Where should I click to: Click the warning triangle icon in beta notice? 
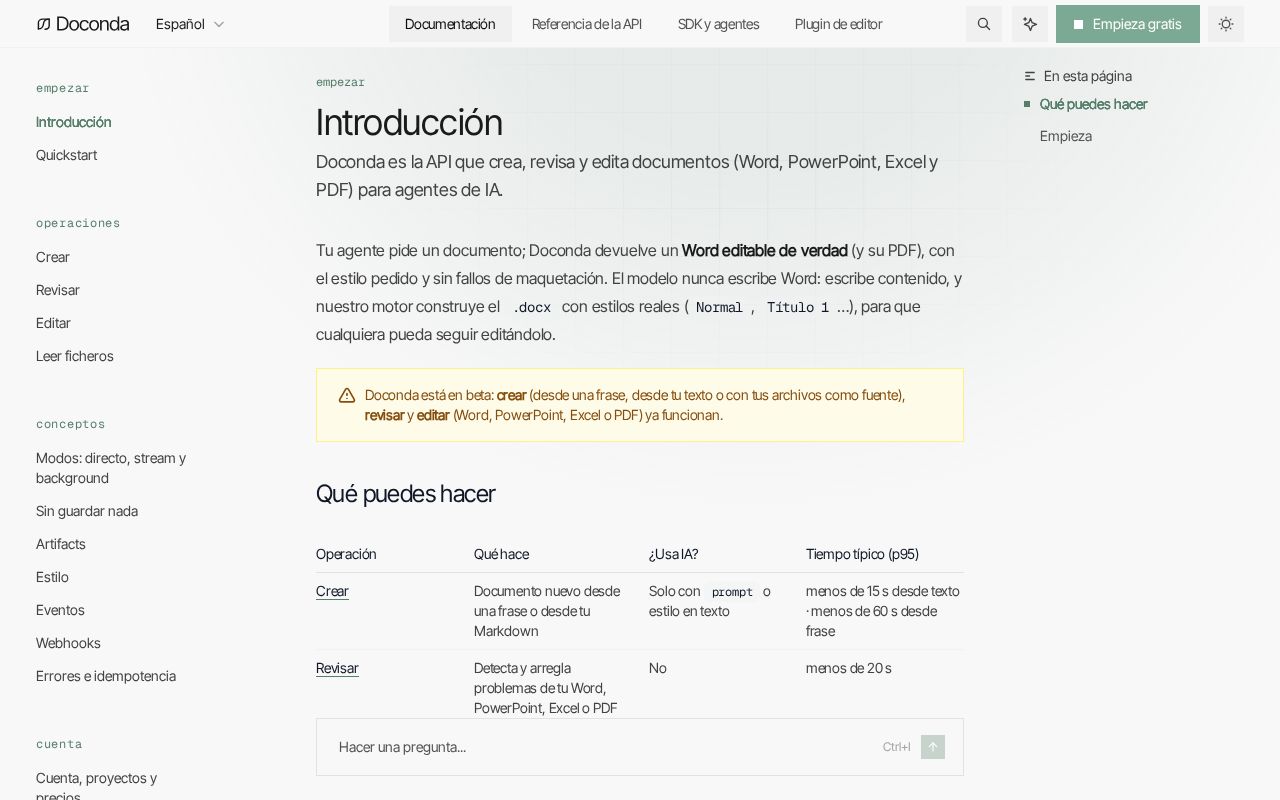[347, 395]
